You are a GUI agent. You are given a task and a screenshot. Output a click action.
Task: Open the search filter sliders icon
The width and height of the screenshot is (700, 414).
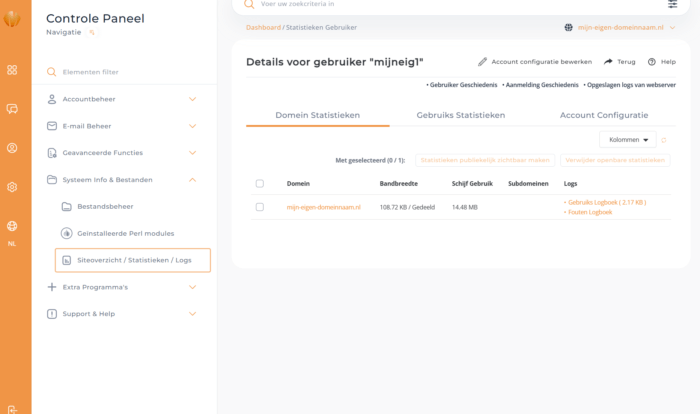click(x=672, y=4)
